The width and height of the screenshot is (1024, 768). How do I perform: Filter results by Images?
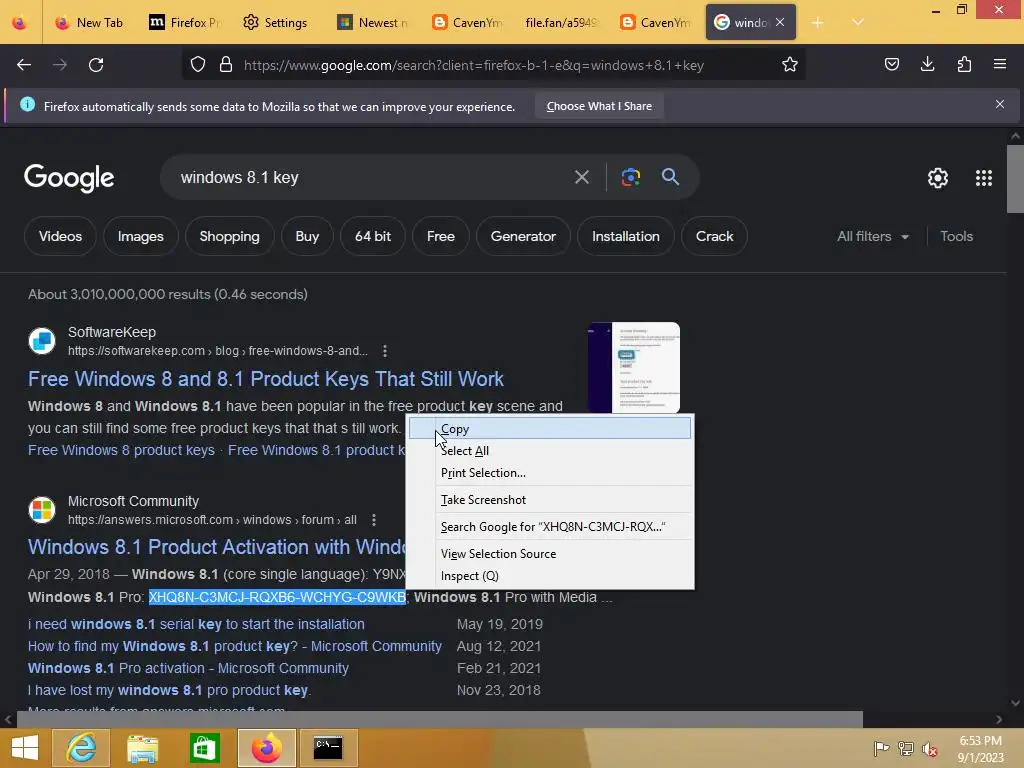coord(140,236)
